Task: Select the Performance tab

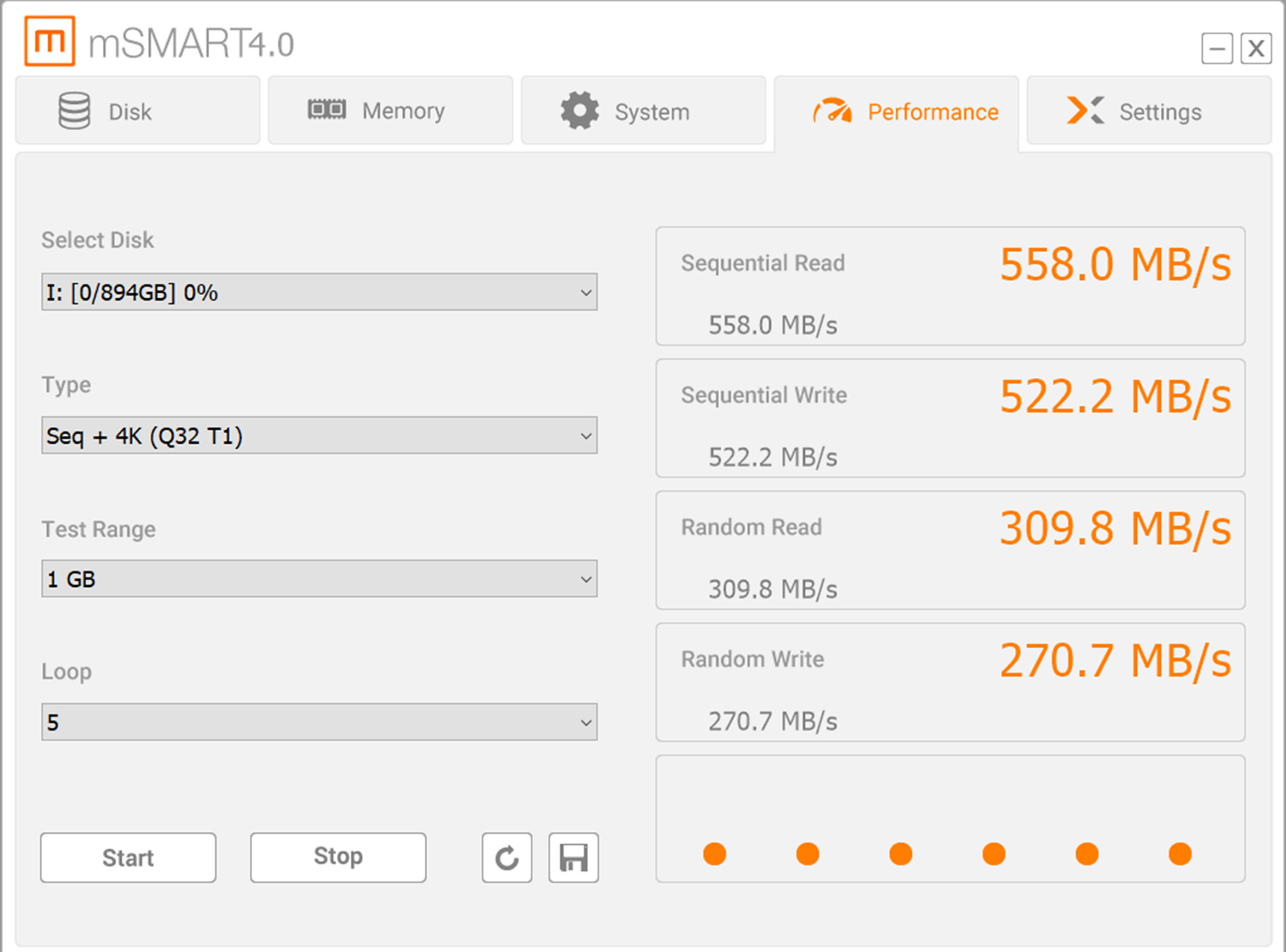Action: point(896,112)
